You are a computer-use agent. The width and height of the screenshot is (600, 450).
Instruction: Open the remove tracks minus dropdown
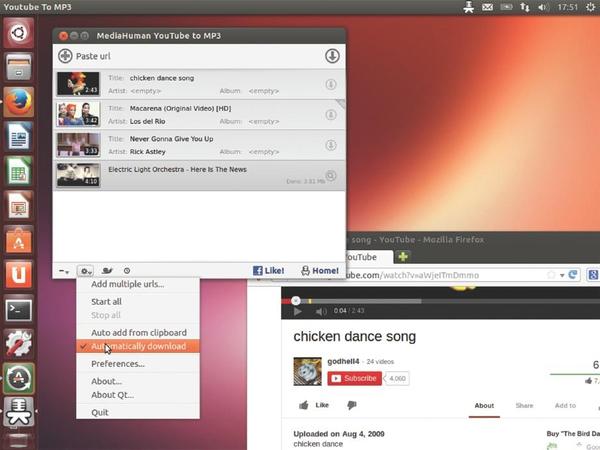[64, 271]
